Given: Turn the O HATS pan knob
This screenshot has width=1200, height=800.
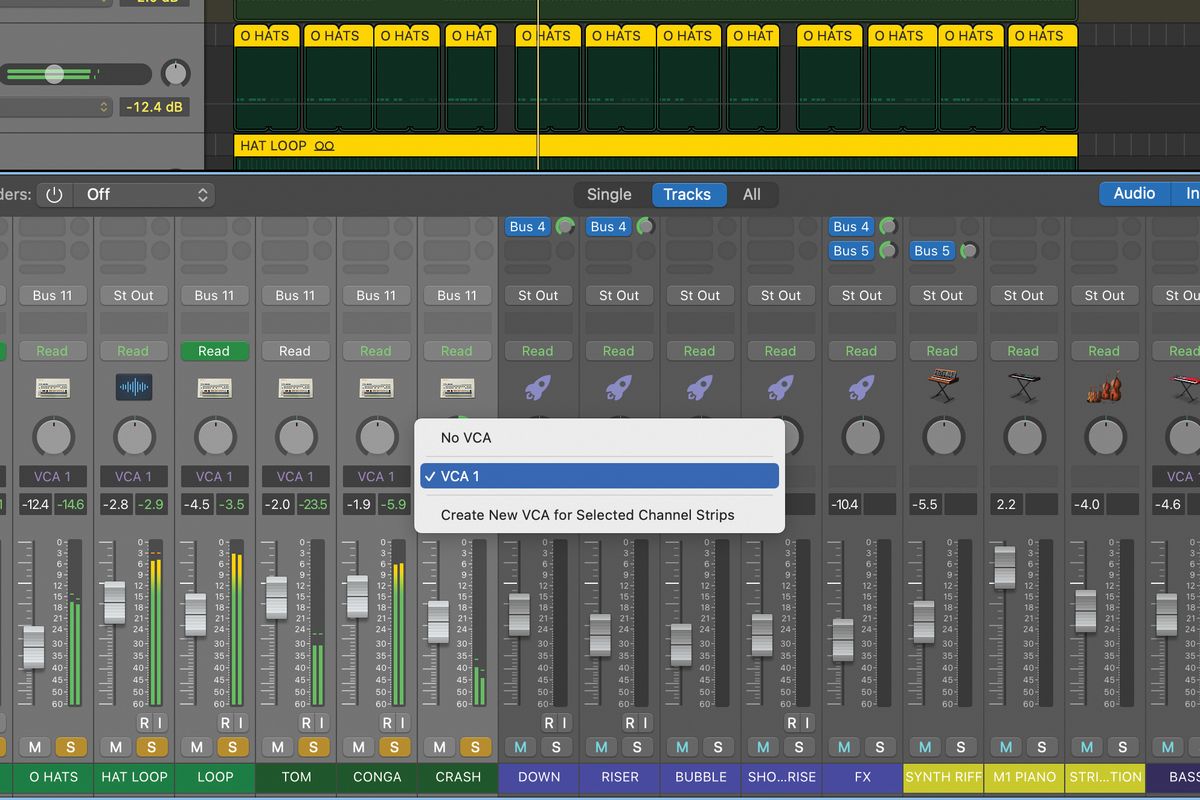Looking at the screenshot, I should pos(52,438).
